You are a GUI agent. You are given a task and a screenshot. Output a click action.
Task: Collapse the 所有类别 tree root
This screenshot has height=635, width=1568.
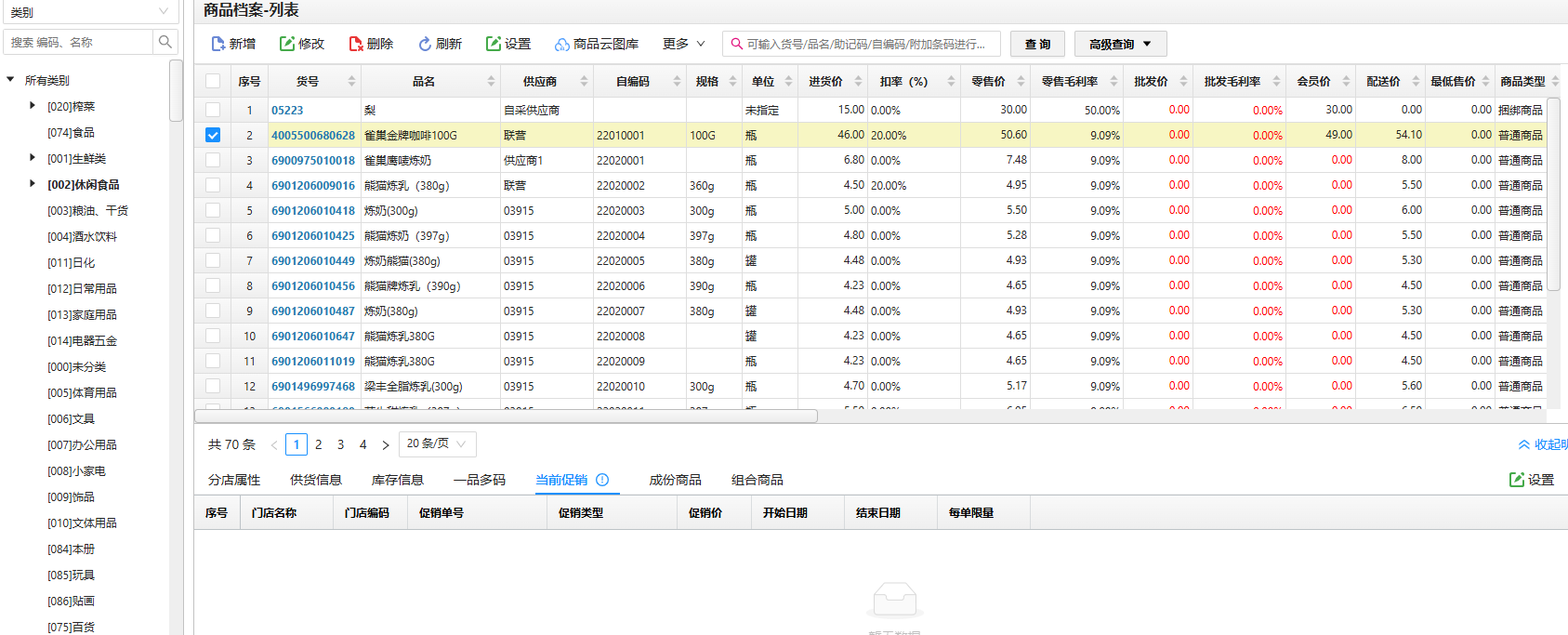pos(10,80)
